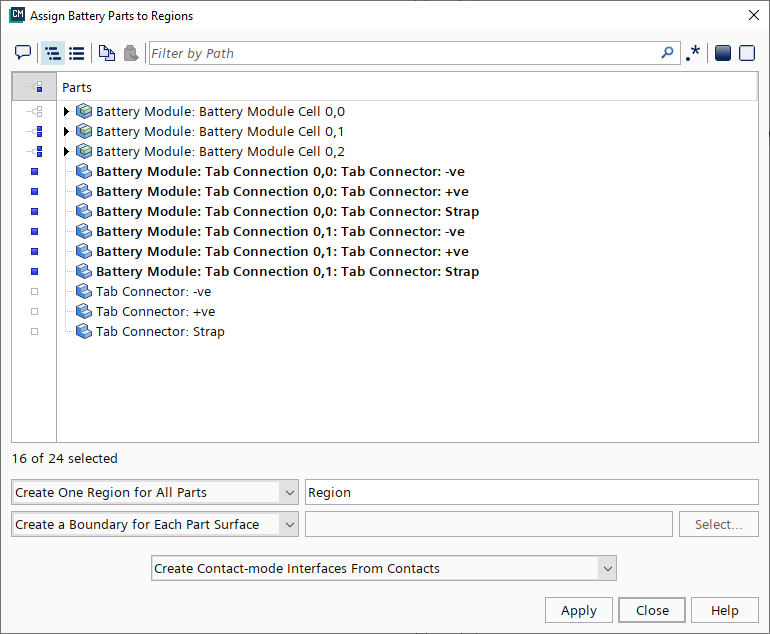
Task: Click the copy selection toolbar icon
Action: (106, 54)
